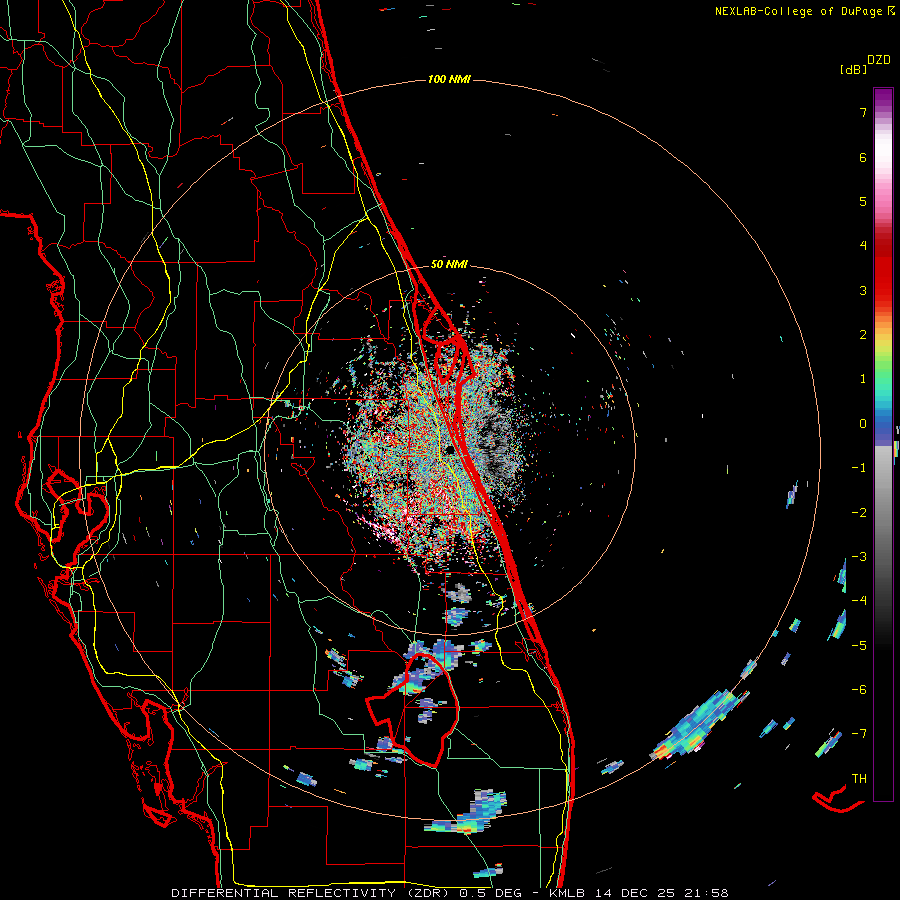This screenshot has height=900, width=900.
Task: Click the 5 value on the color scale
Action: click(x=863, y=201)
